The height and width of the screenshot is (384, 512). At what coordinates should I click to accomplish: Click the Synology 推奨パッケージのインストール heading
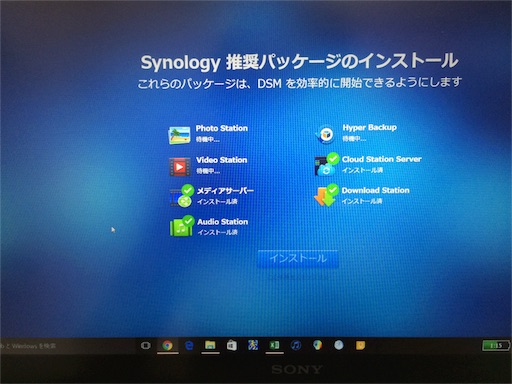pos(299,62)
